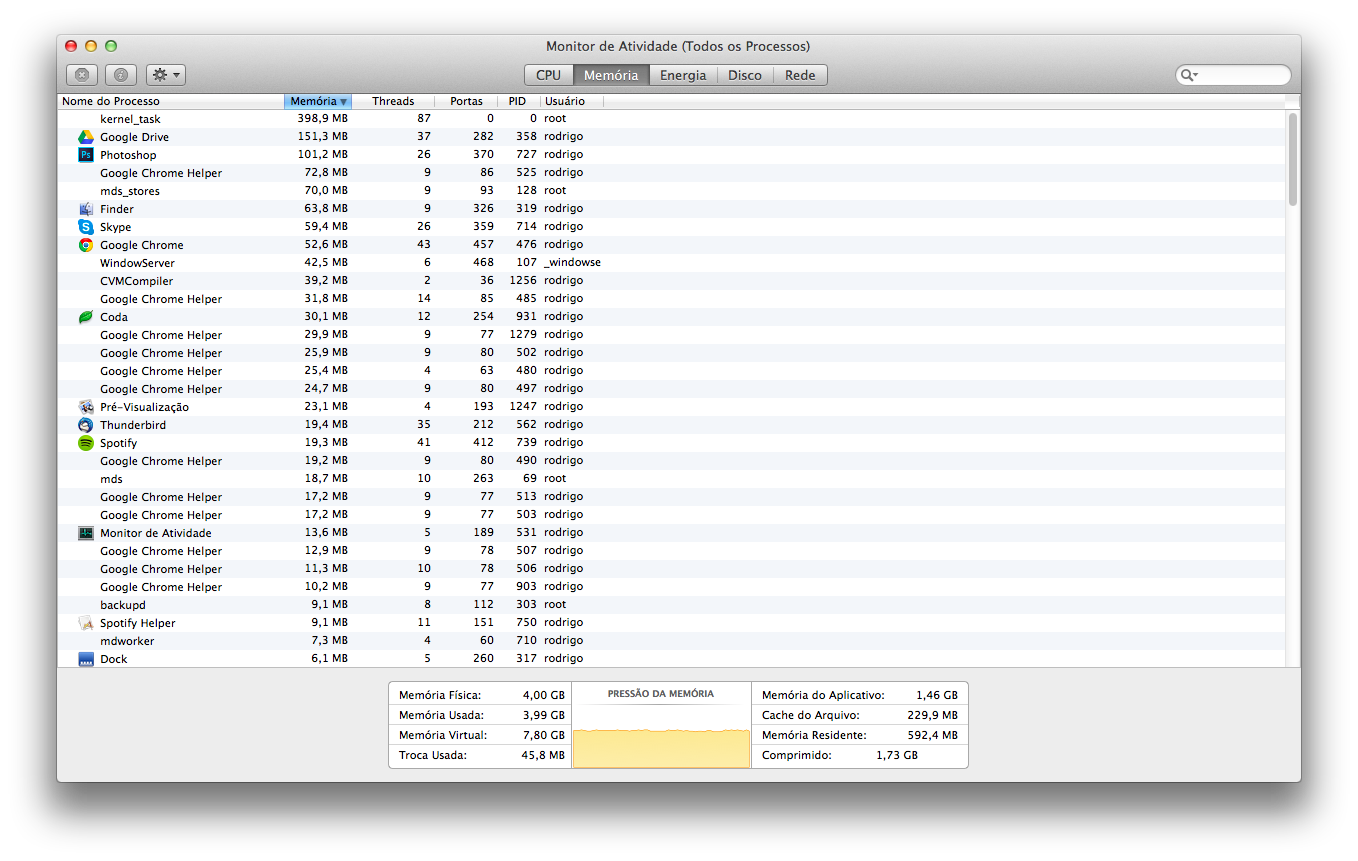Sort by PID column header

coord(518,101)
